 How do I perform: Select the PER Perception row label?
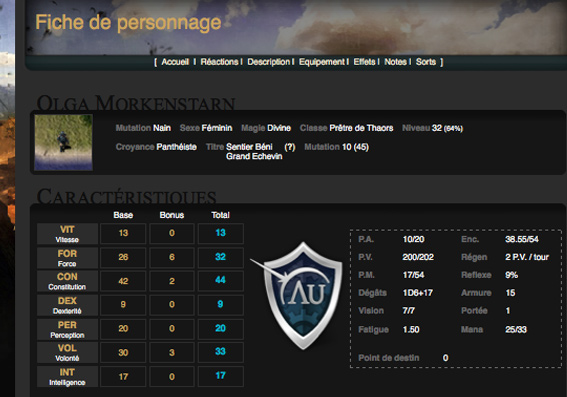[67, 329]
